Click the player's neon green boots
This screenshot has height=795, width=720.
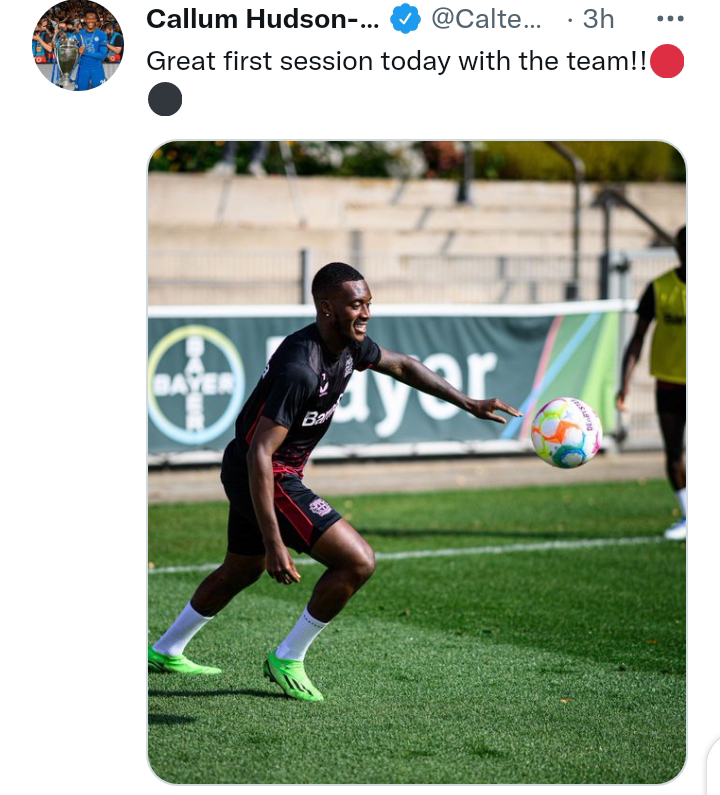click(236, 670)
